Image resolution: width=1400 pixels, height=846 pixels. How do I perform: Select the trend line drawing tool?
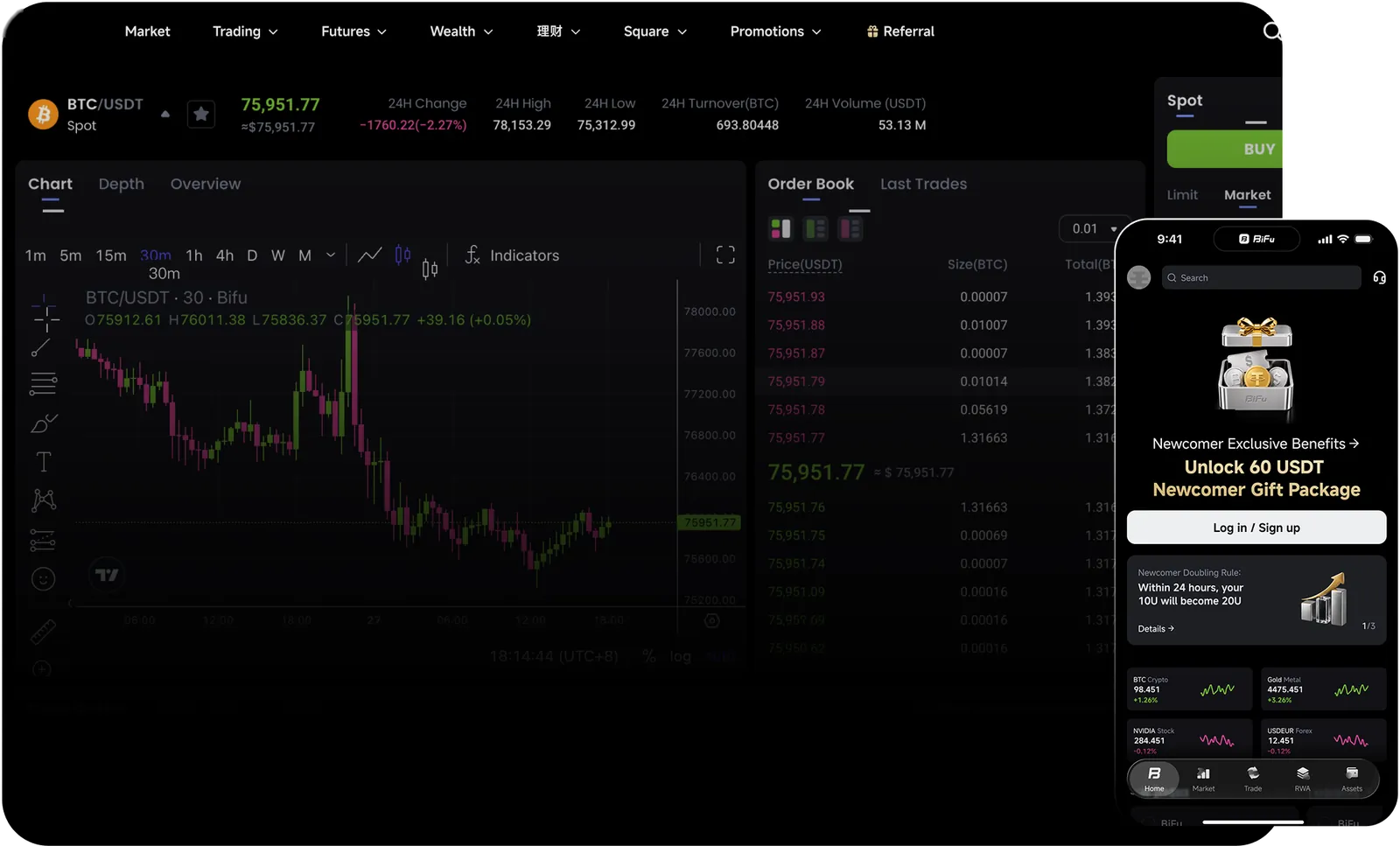[x=42, y=348]
